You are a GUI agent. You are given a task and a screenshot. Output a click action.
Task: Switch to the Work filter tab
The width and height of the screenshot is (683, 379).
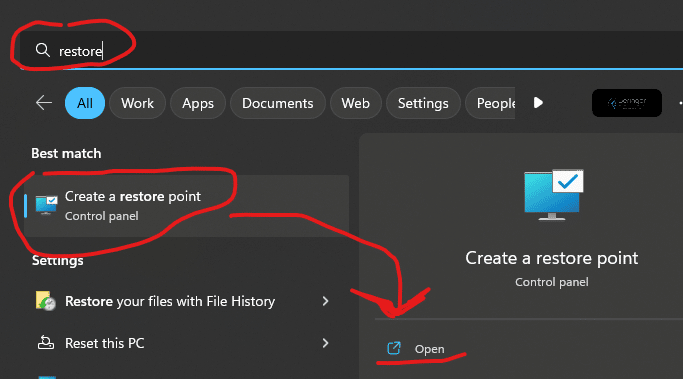137,103
